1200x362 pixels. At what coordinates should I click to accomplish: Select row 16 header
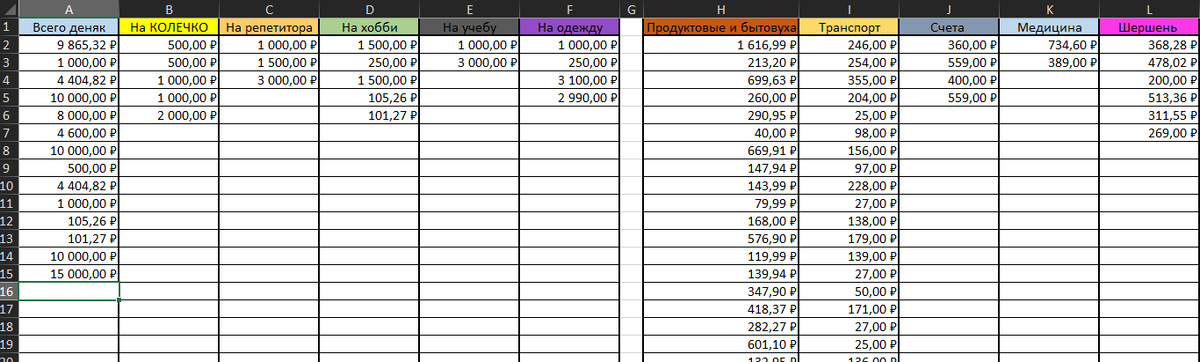coord(9,292)
